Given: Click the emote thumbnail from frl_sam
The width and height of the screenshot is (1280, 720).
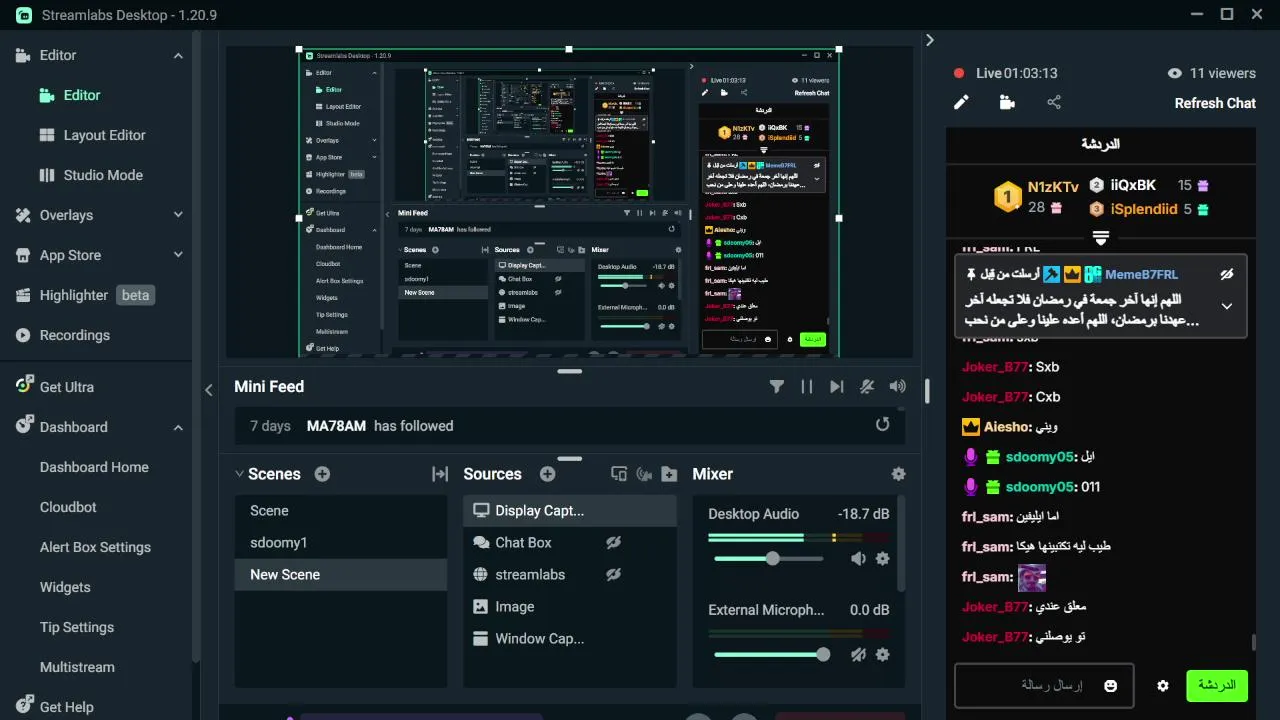Looking at the screenshot, I should [x=1032, y=577].
